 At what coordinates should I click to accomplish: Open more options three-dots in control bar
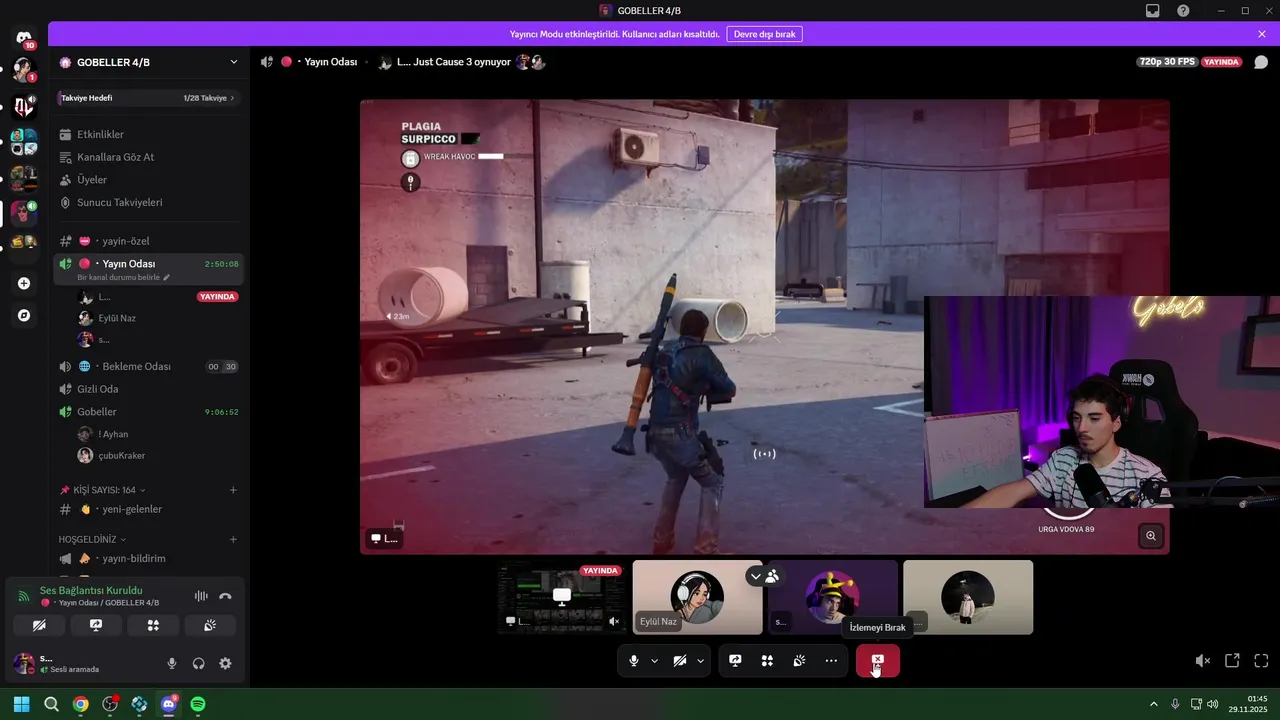click(x=831, y=661)
